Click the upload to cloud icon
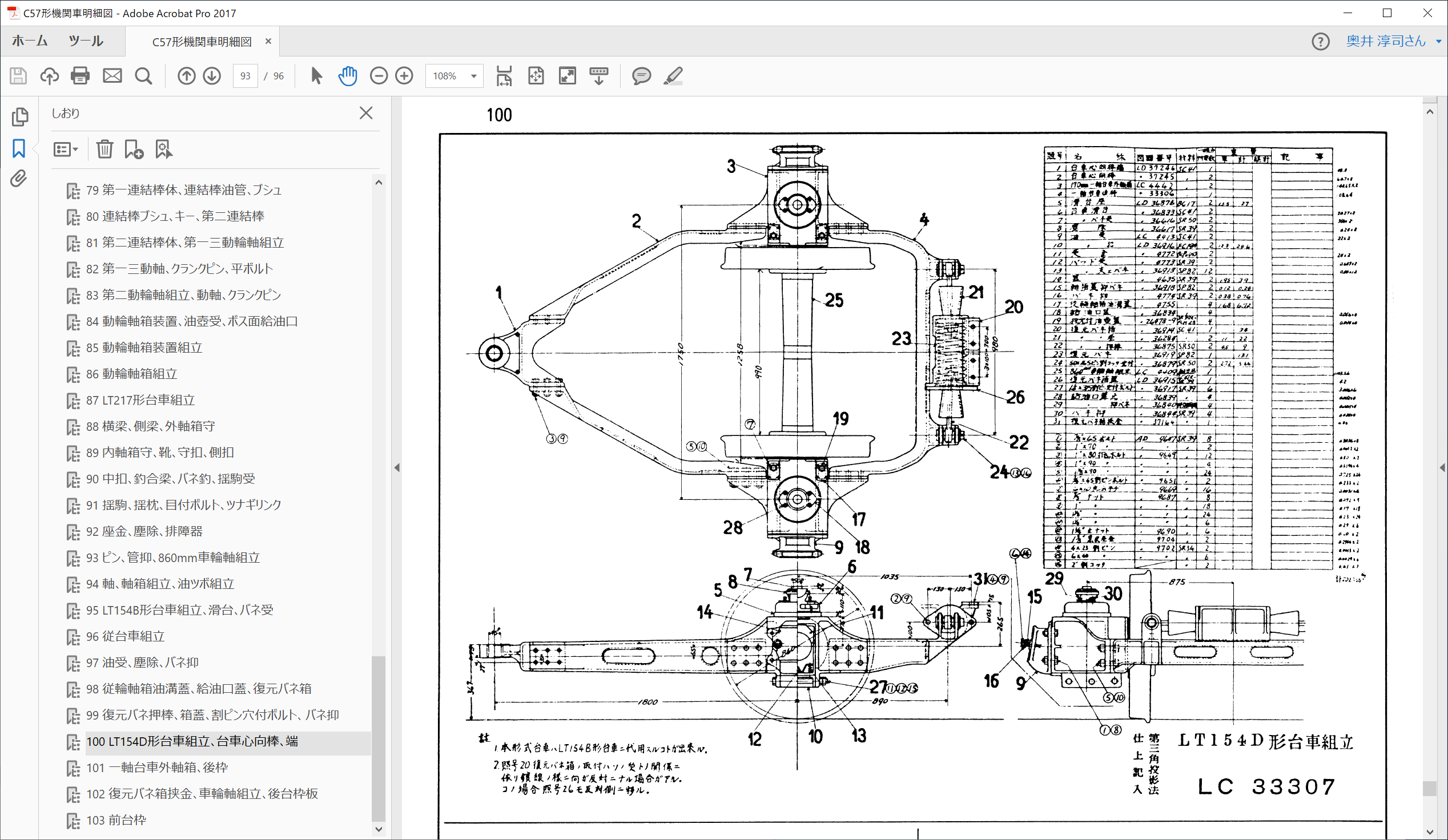The image size is (1448, 840). (x=50, y=76)
